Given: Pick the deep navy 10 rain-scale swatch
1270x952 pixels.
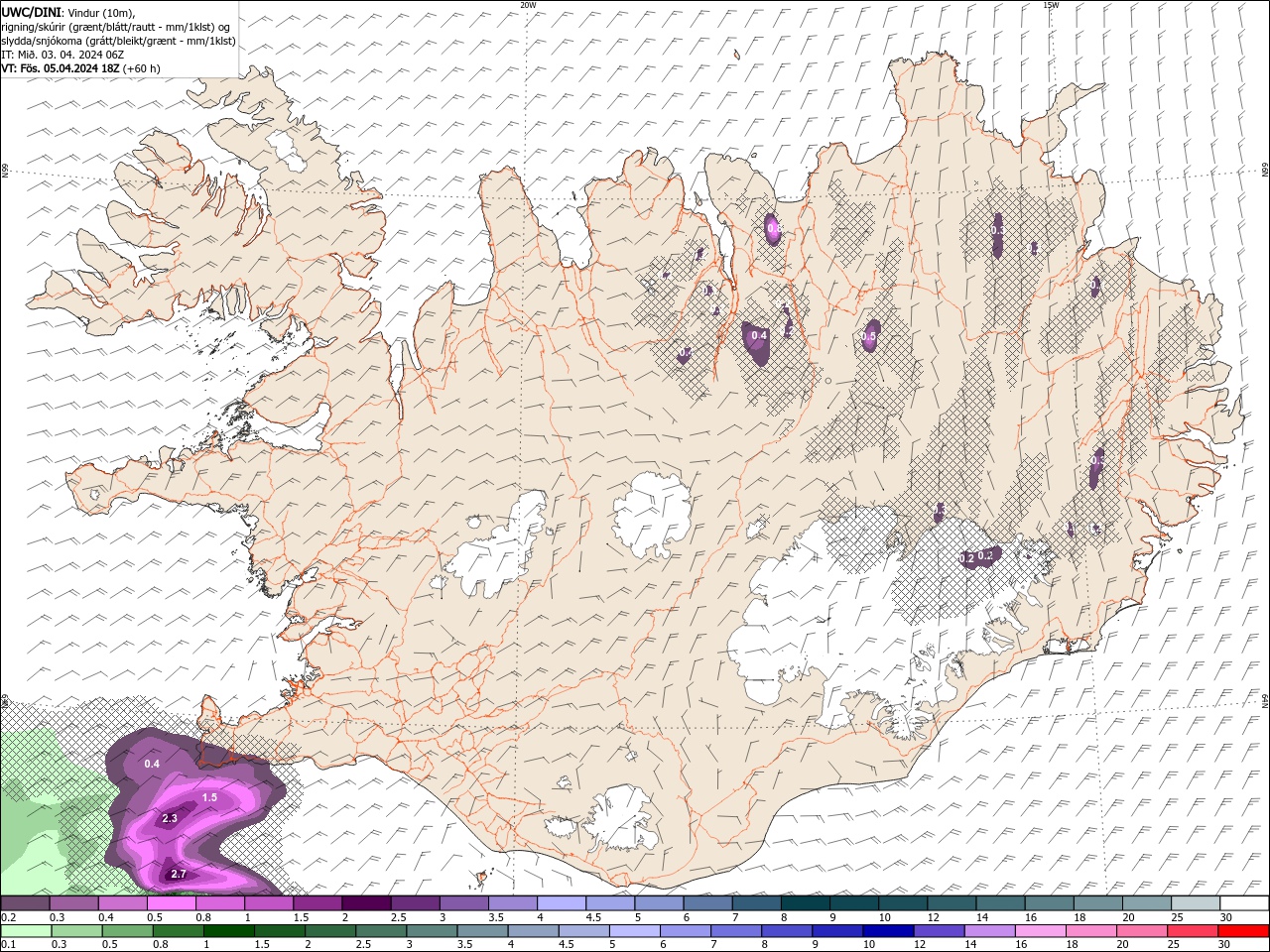Looking at the screenshot, I should coord(887,931).
